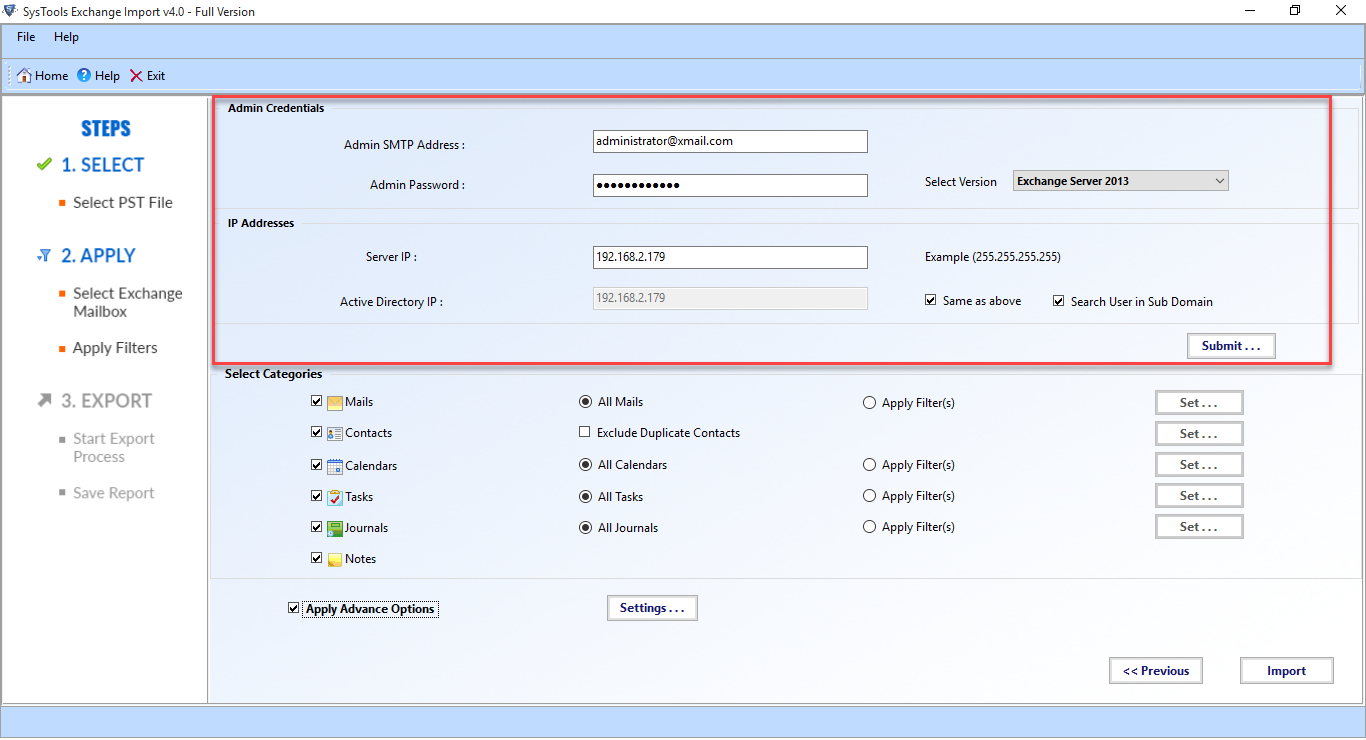Go back with Previous button

pyautogui.click(x=1156, y=671)
